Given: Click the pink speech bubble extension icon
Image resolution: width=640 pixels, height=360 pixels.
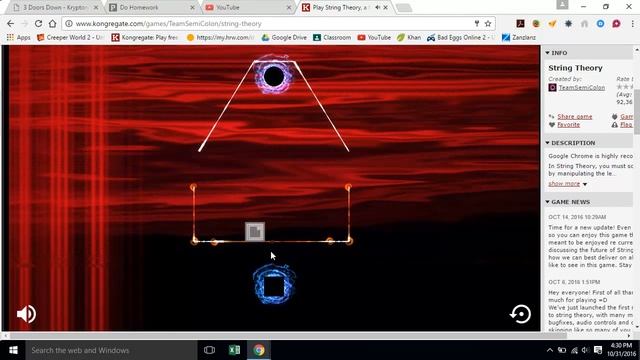Looking at the screenshot, I should [616, 24].
